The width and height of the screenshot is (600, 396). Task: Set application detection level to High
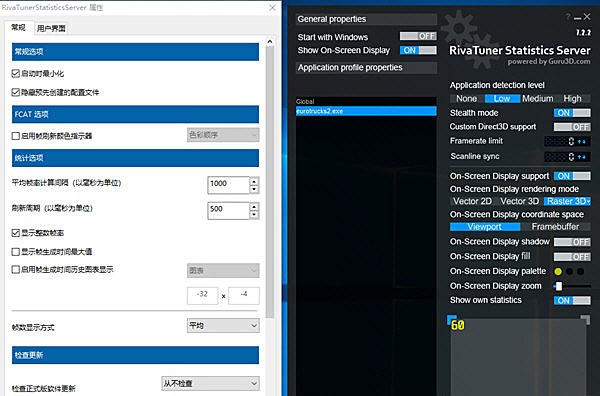[x=572, y=99]
